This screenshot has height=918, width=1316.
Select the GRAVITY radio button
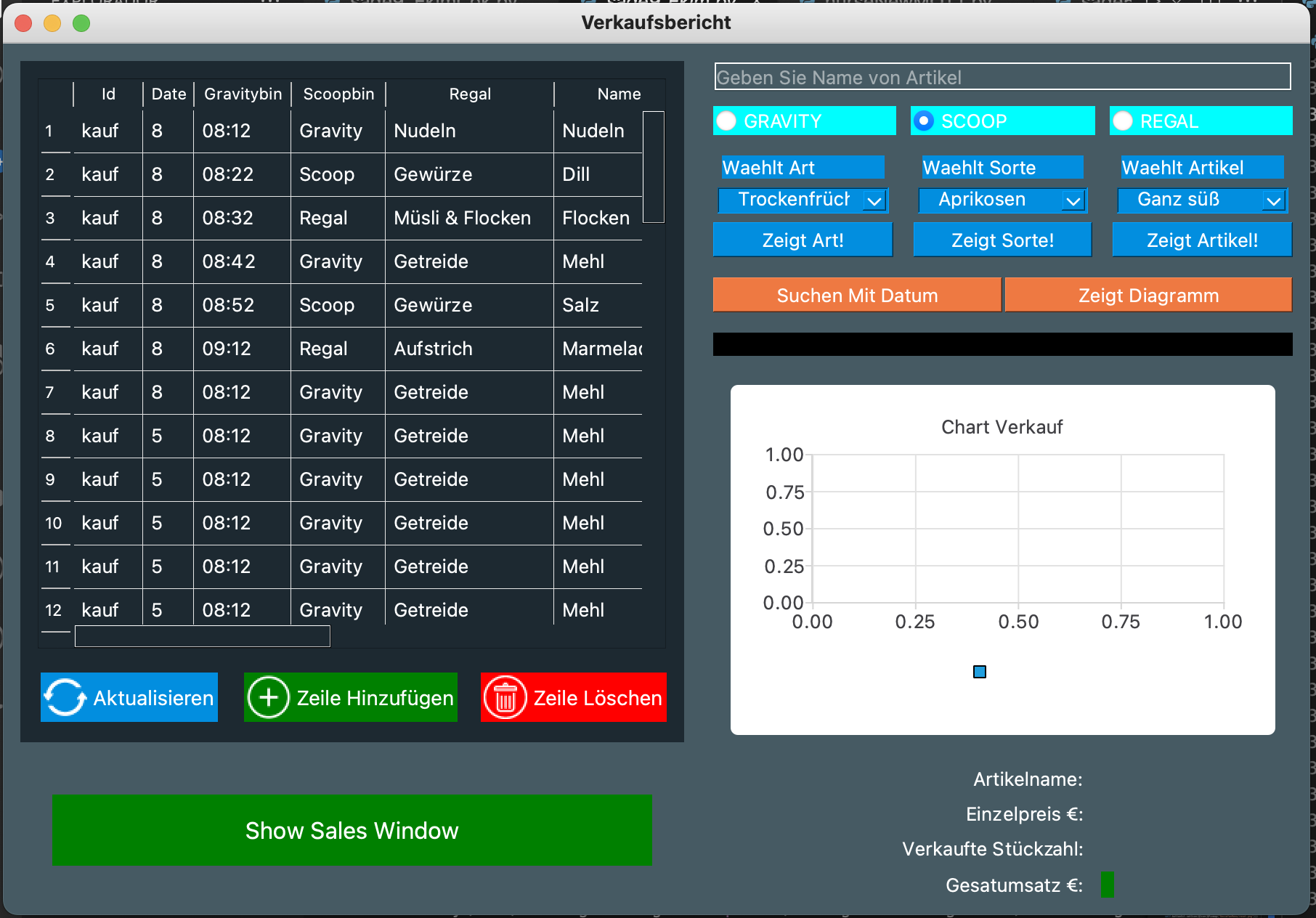[727, 121]
